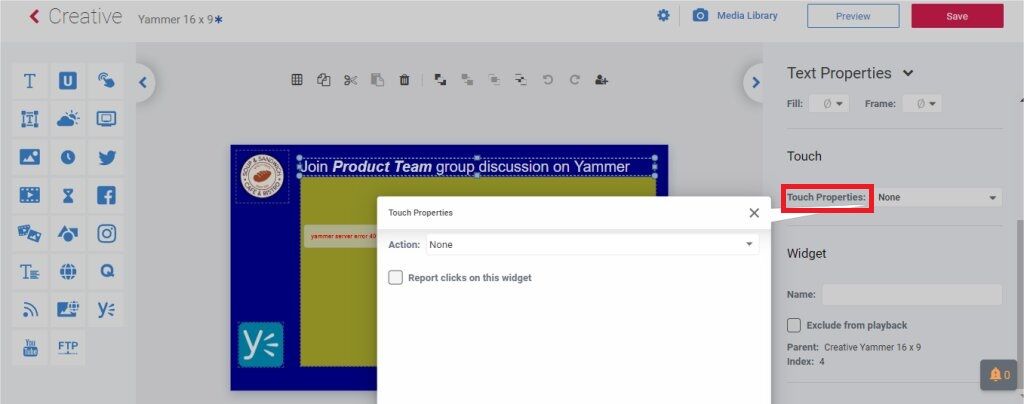Open the Media Library

pos(735,16)
